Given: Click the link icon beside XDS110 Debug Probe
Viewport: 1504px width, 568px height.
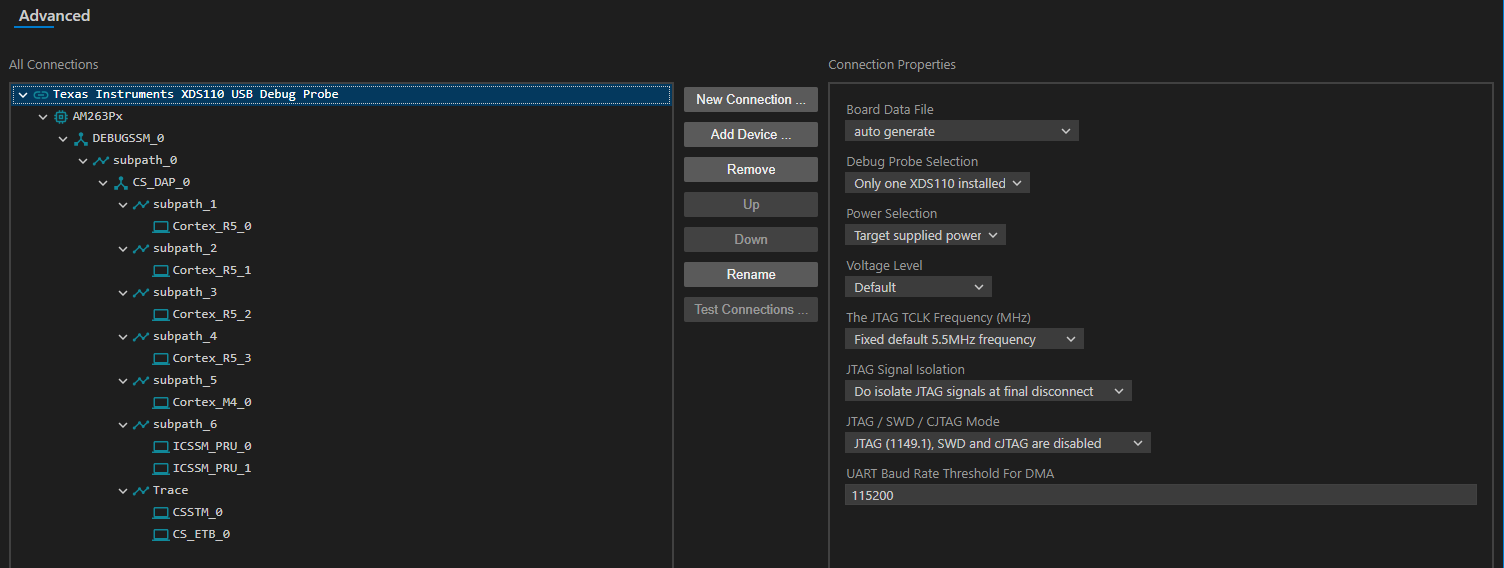Looking at the screenshot, I should [41, 95].
